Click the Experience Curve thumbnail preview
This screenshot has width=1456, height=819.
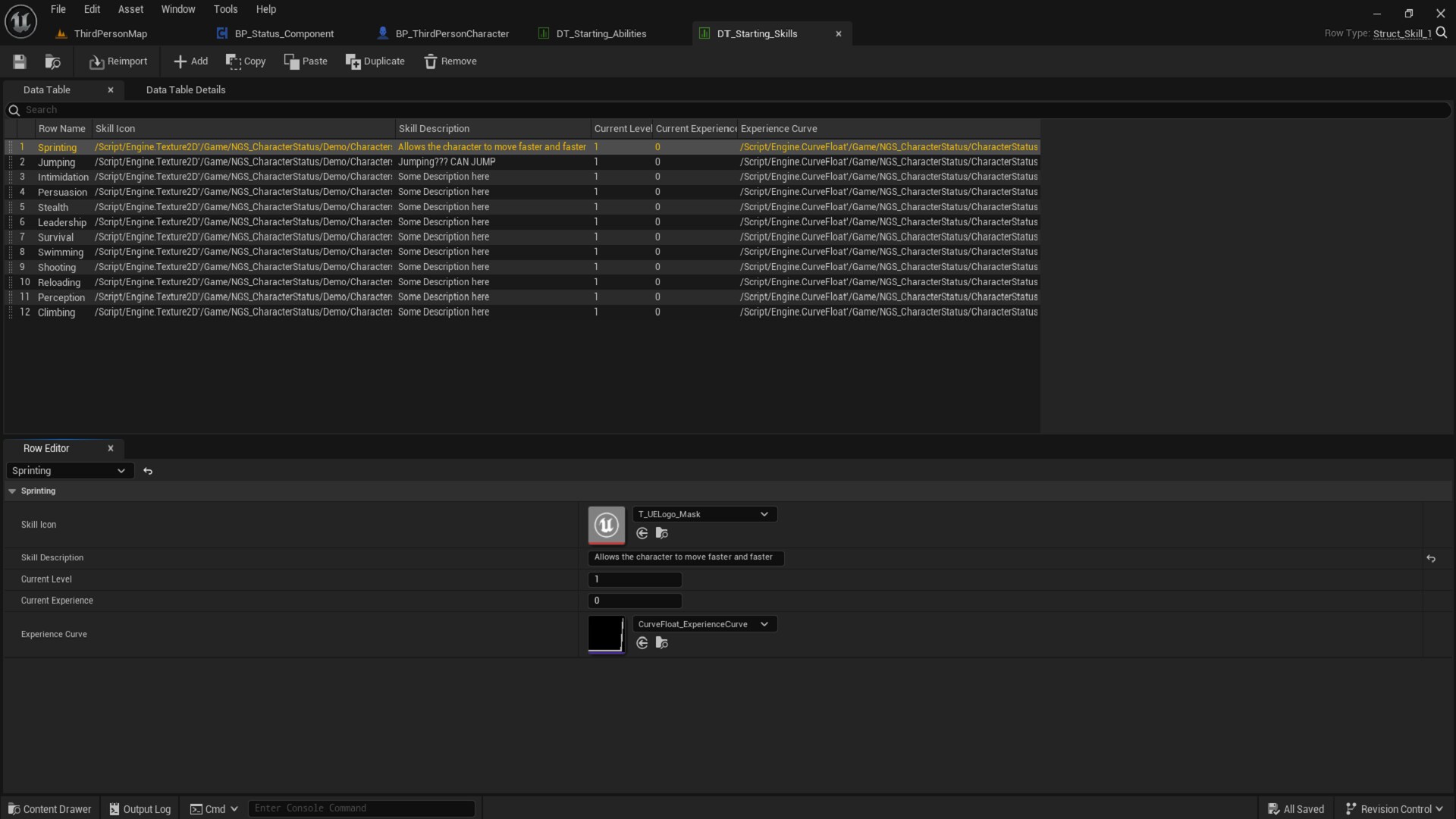606,634
